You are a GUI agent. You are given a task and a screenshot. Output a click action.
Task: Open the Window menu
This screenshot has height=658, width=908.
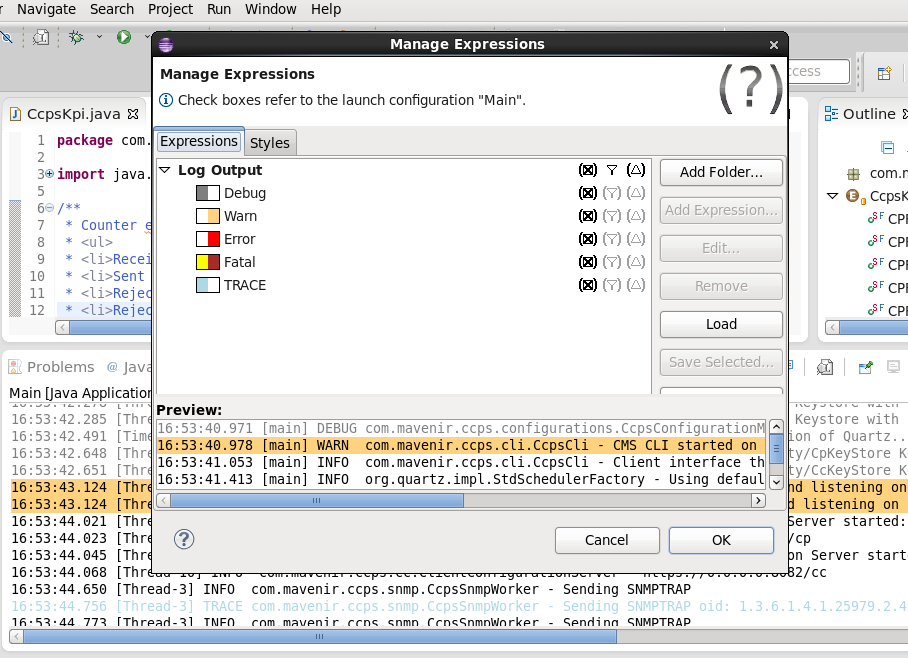[270, 9]
